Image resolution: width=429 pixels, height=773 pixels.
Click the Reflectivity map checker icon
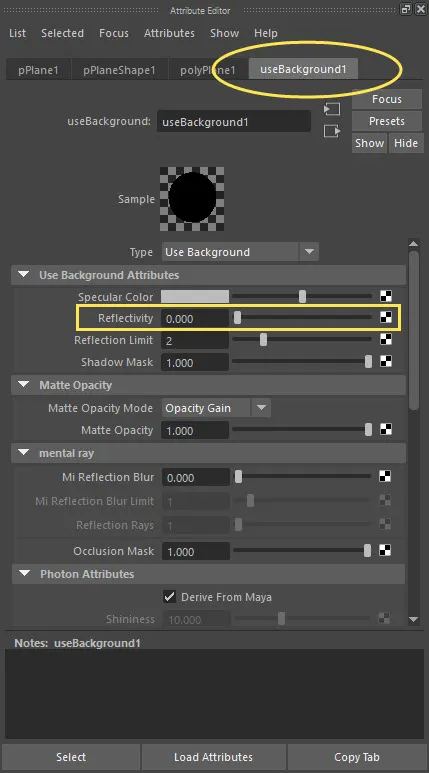[386, 317]
